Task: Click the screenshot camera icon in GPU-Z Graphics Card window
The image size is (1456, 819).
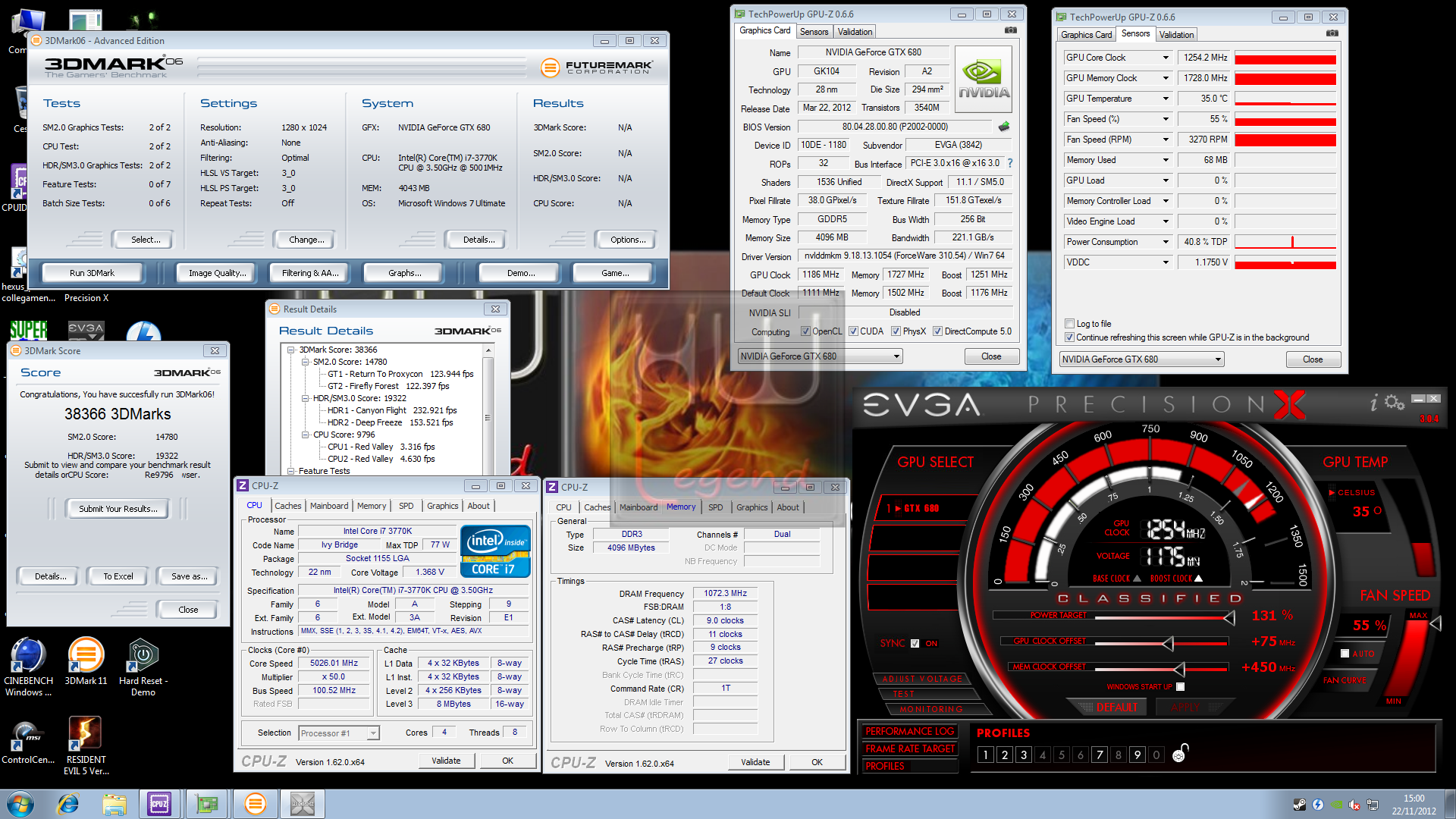Action: [x=1011, y=30]
